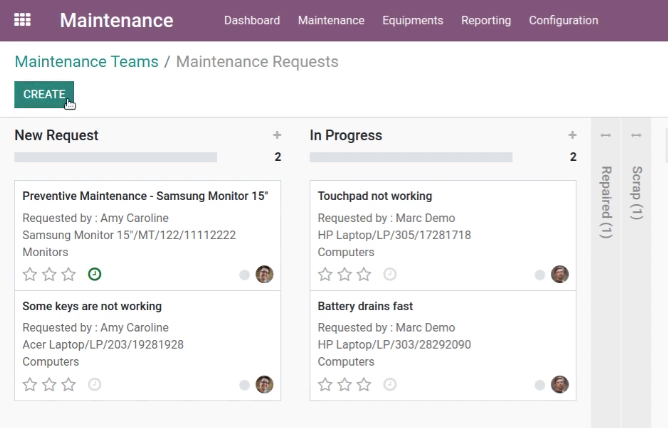
Task: Add a card in New Request column
Action: click(277, 135)
